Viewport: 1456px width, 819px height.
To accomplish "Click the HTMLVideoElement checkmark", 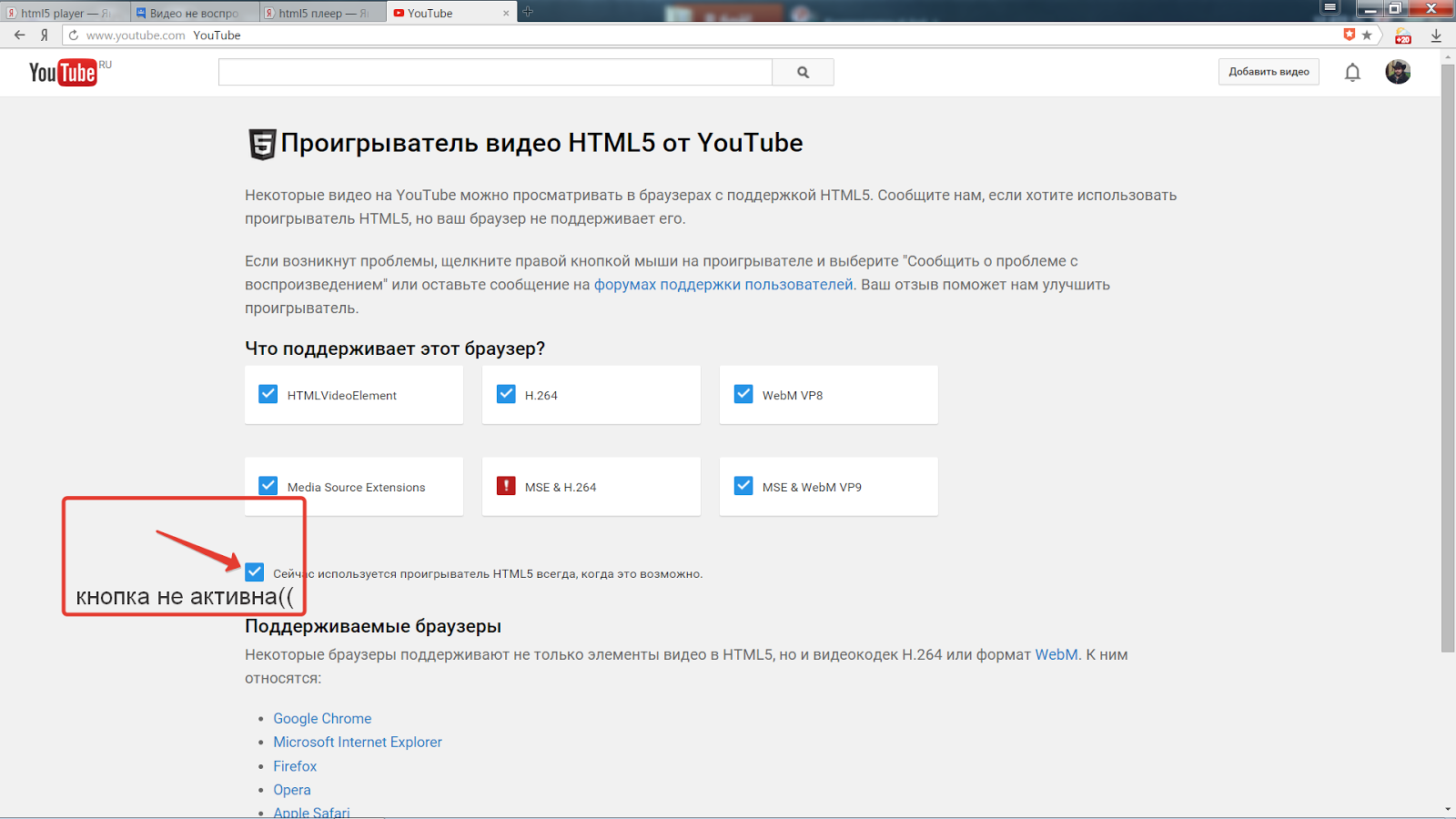I will 268,394.
